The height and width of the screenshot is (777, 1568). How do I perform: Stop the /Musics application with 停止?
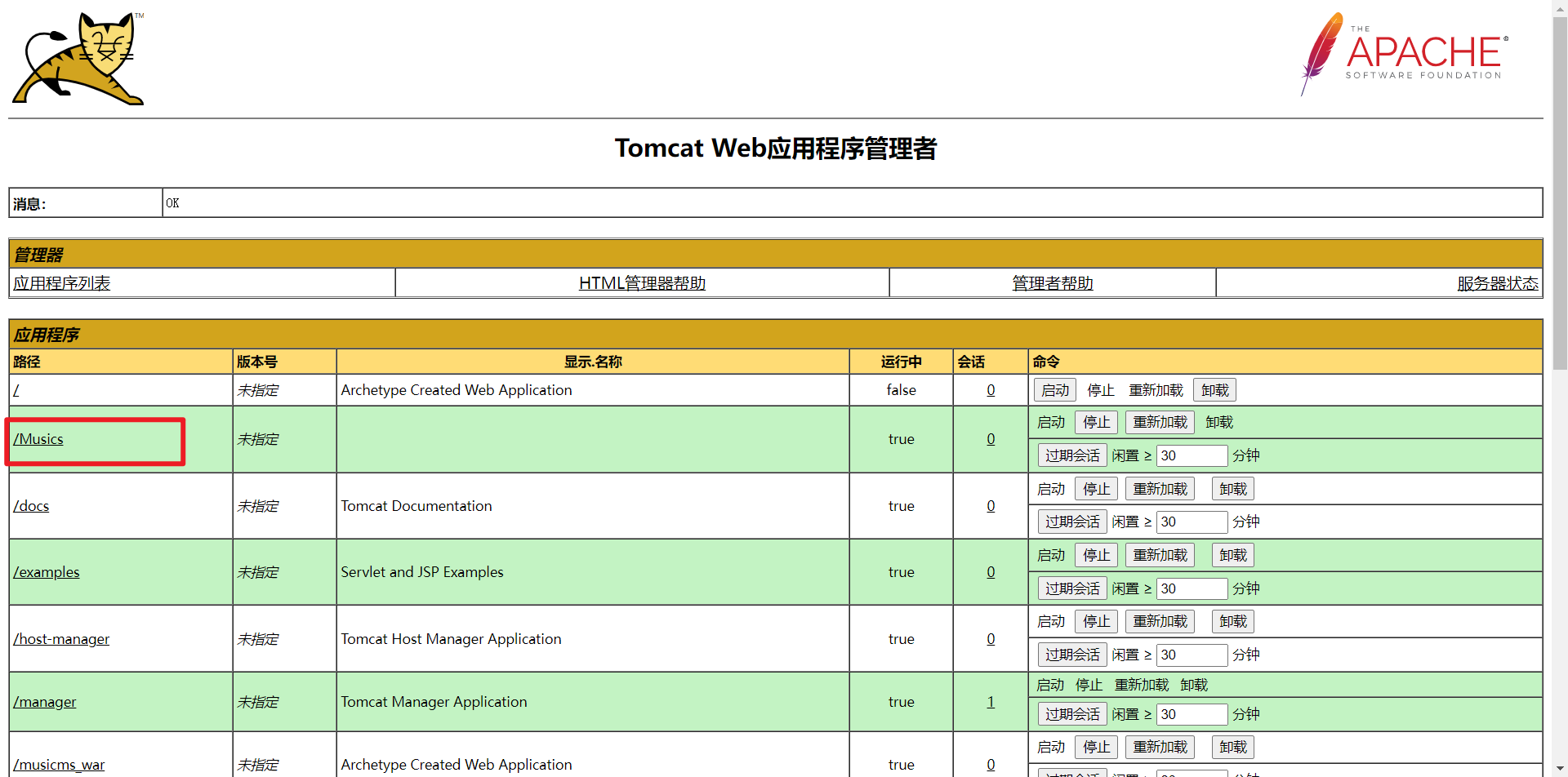(x=1096, y=422)
